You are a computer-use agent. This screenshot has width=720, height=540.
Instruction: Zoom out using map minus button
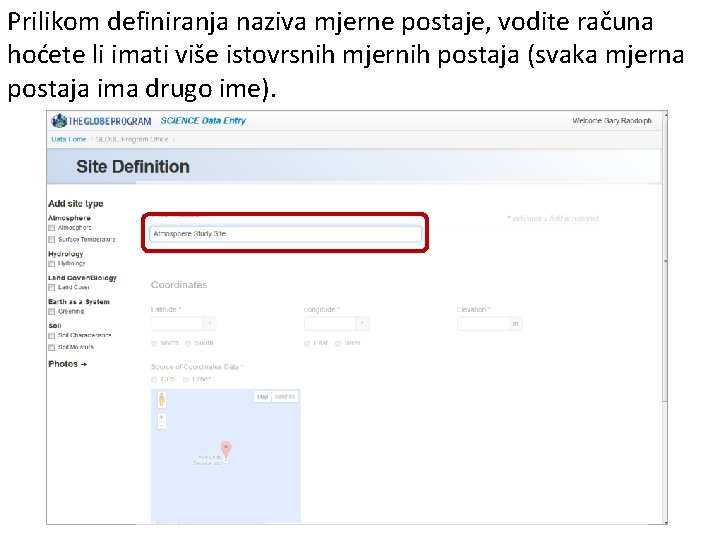[162, 425]
